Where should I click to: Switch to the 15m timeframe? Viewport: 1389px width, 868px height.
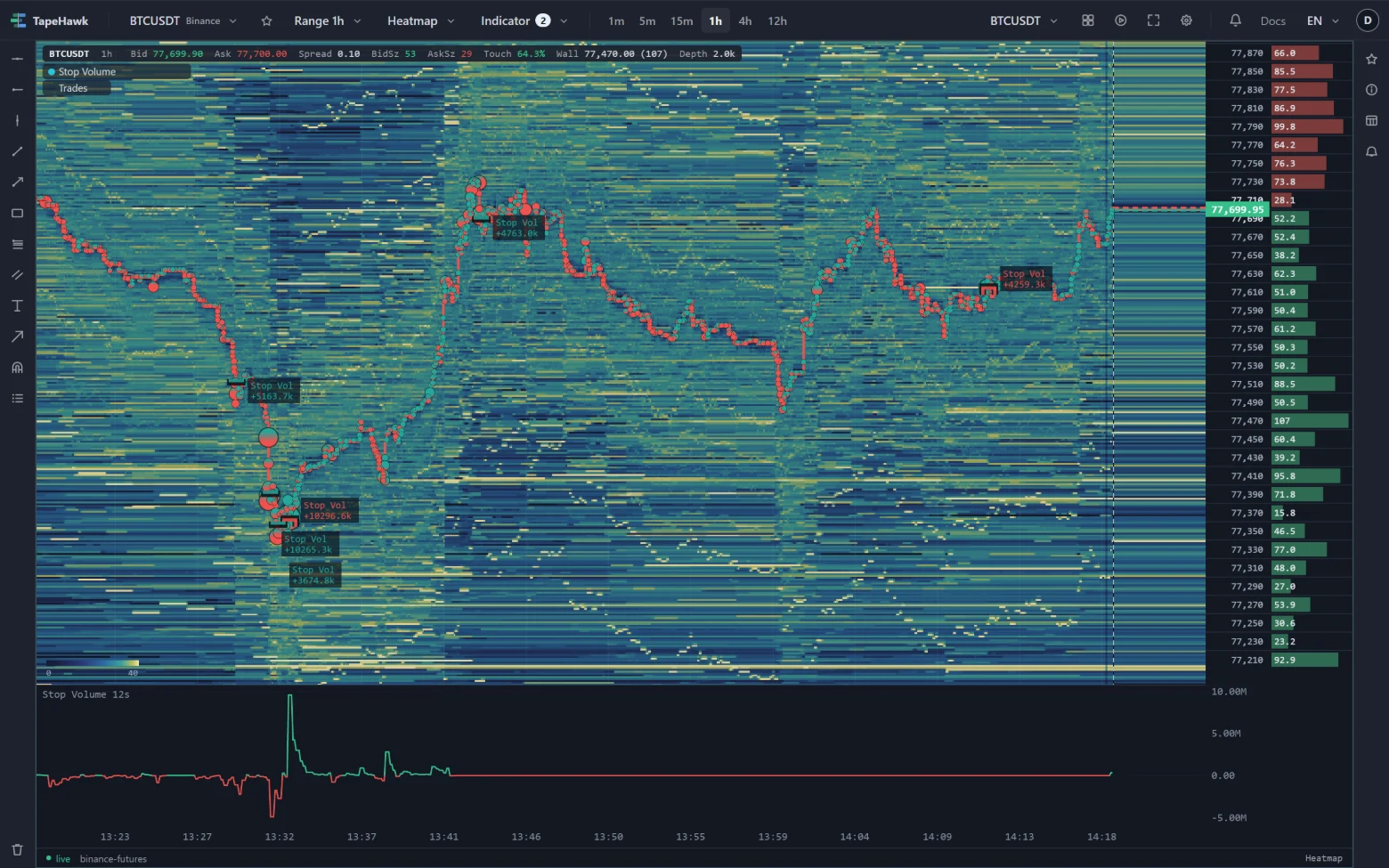(682, 21)
